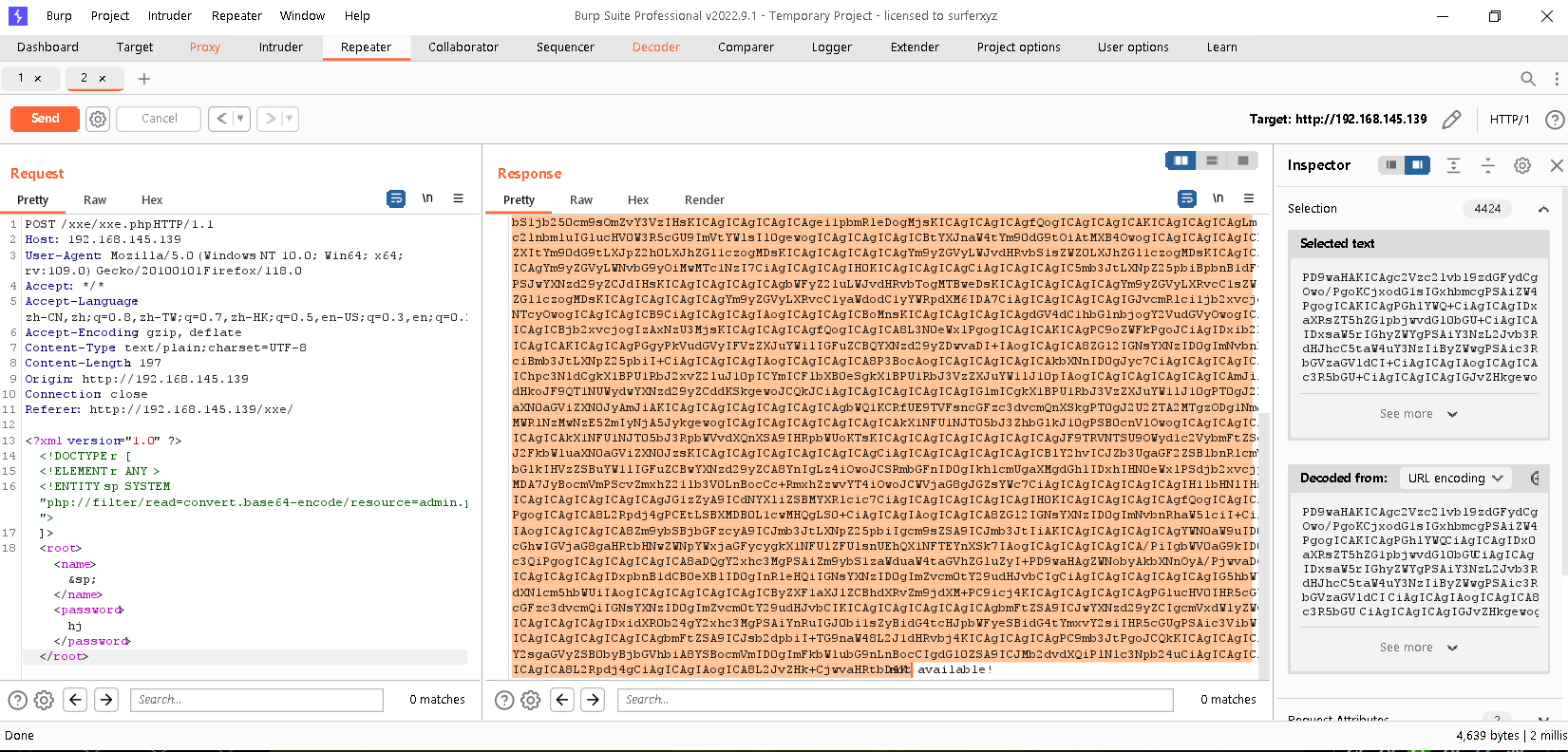Close Repeater tab 2
Viewport: 1568px width, 752px height.
(103, 79)
